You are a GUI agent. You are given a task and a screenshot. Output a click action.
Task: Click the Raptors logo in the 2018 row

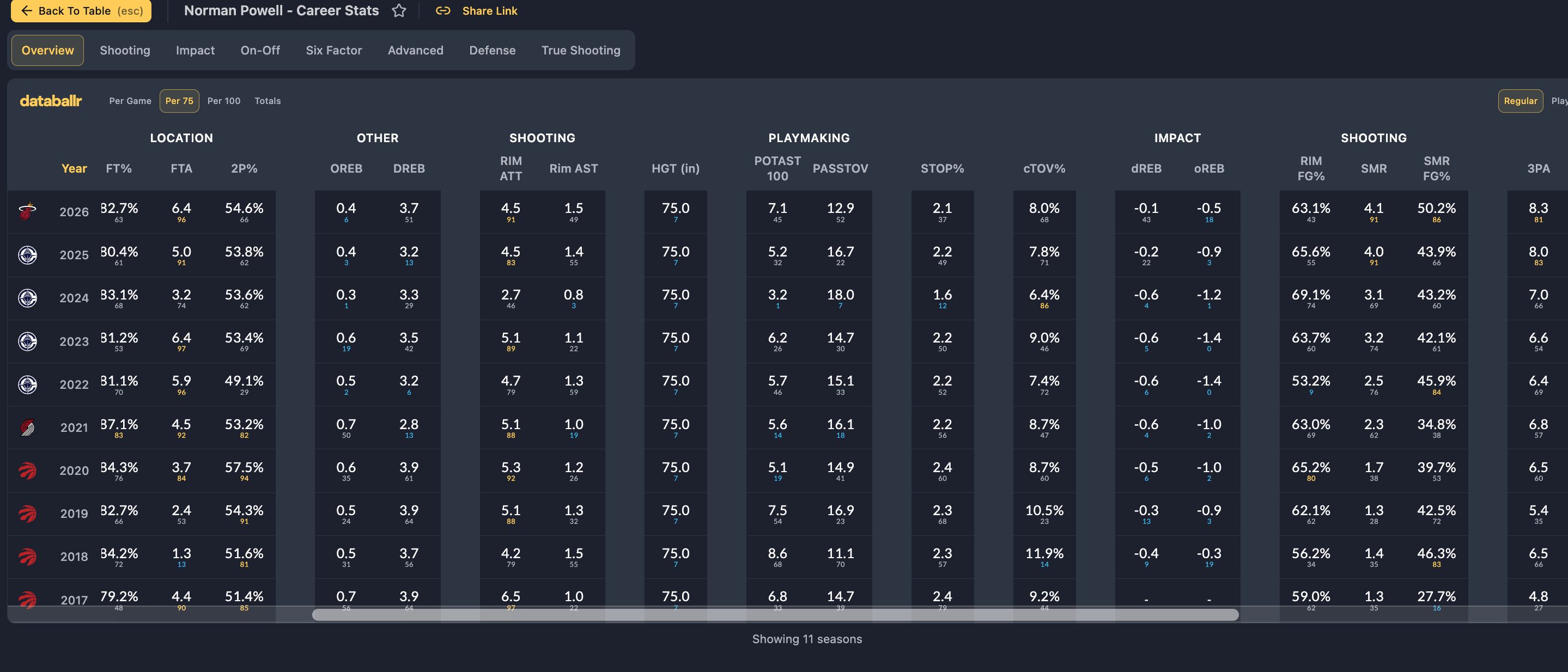[27, 557]
